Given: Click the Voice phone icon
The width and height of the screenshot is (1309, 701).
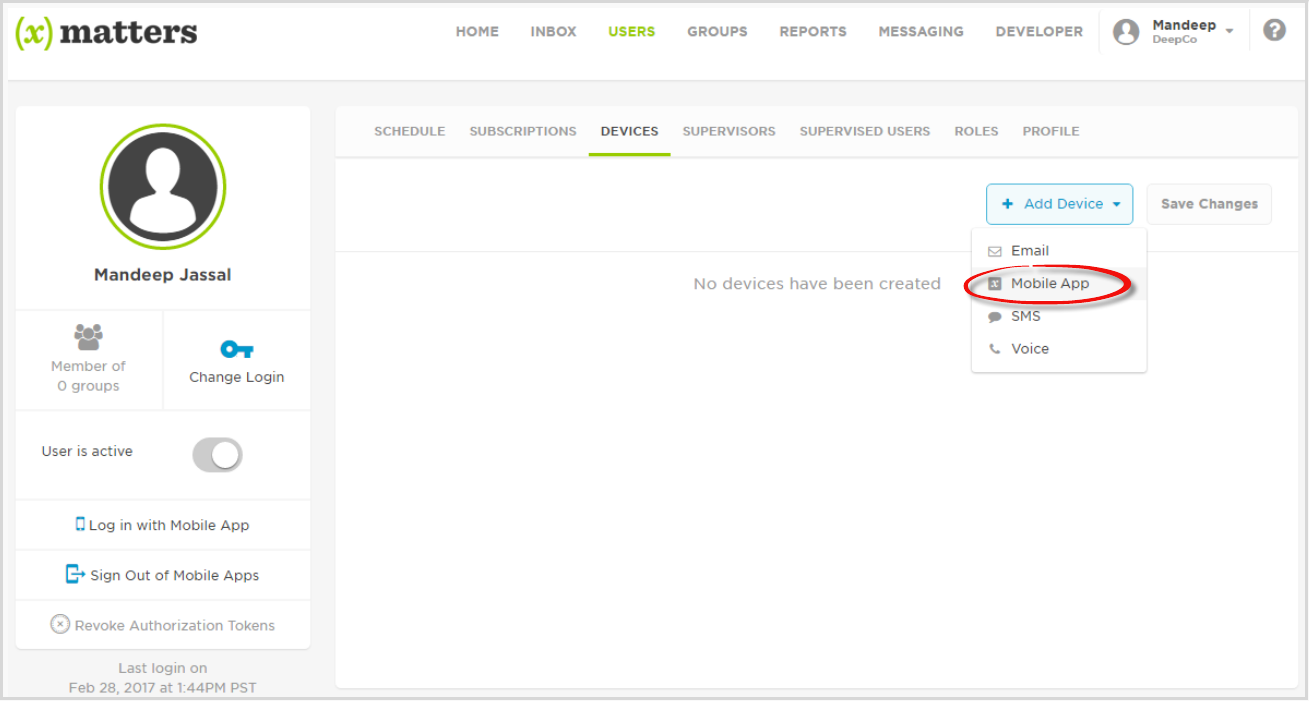Looking at the screenshot, I should (994, 349).
